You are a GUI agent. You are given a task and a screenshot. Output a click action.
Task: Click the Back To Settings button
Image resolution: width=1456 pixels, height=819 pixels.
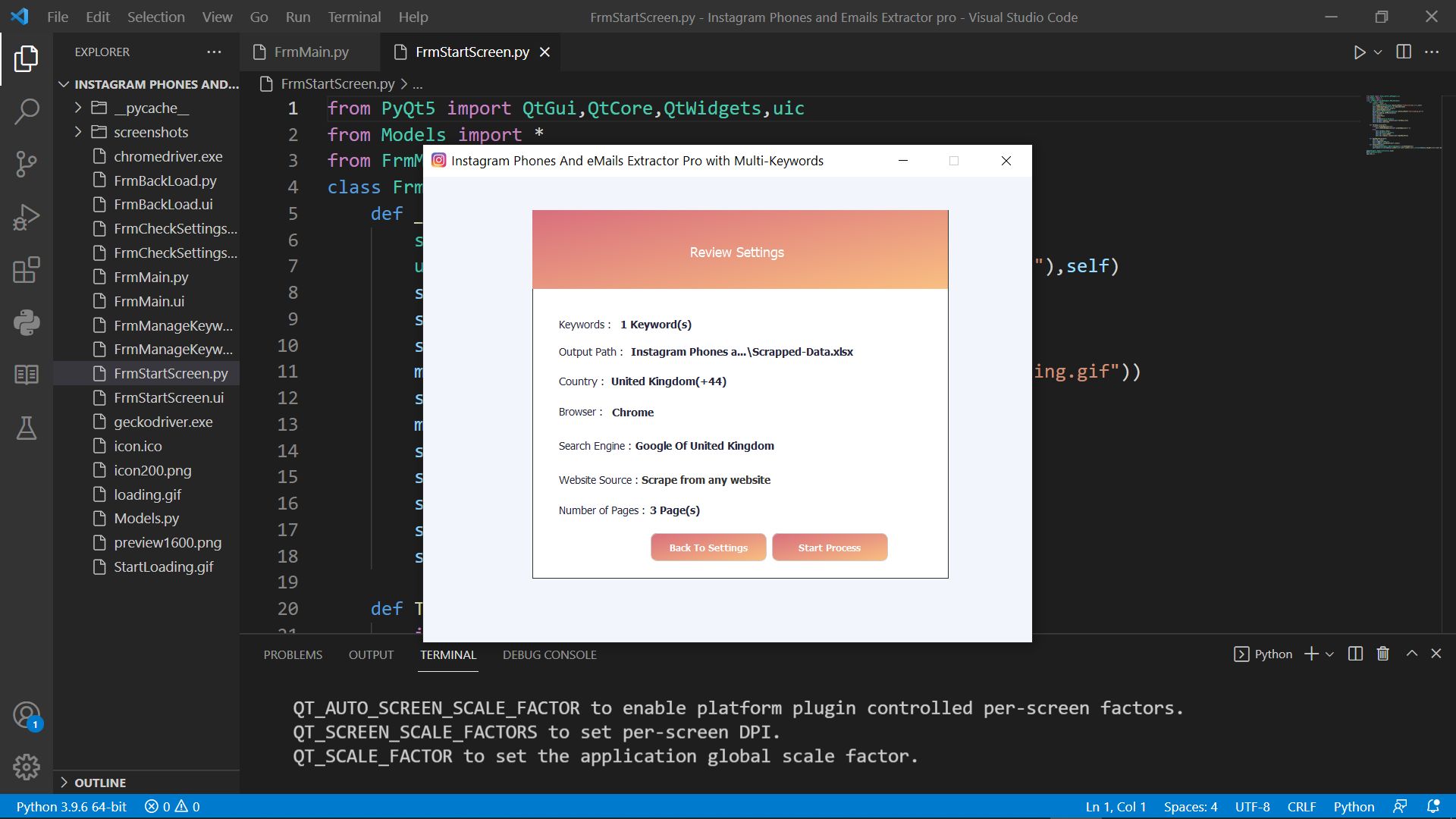(708, 548)
